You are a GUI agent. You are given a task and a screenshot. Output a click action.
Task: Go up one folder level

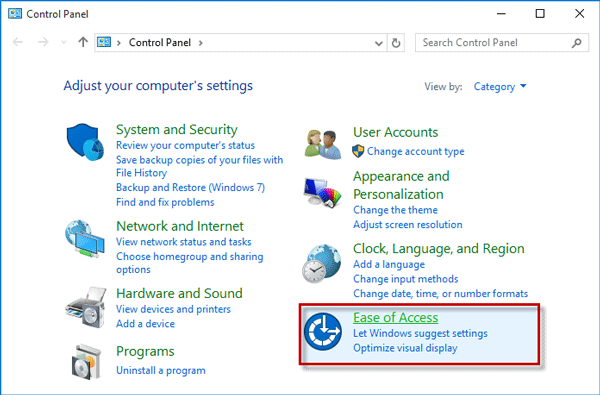tap(83, 42)
